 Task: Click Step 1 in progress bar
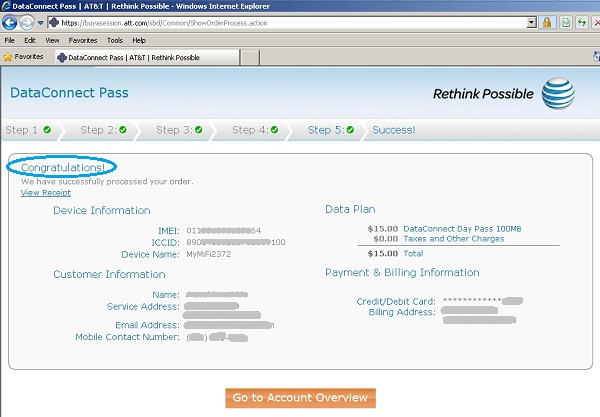click(28, 130)
